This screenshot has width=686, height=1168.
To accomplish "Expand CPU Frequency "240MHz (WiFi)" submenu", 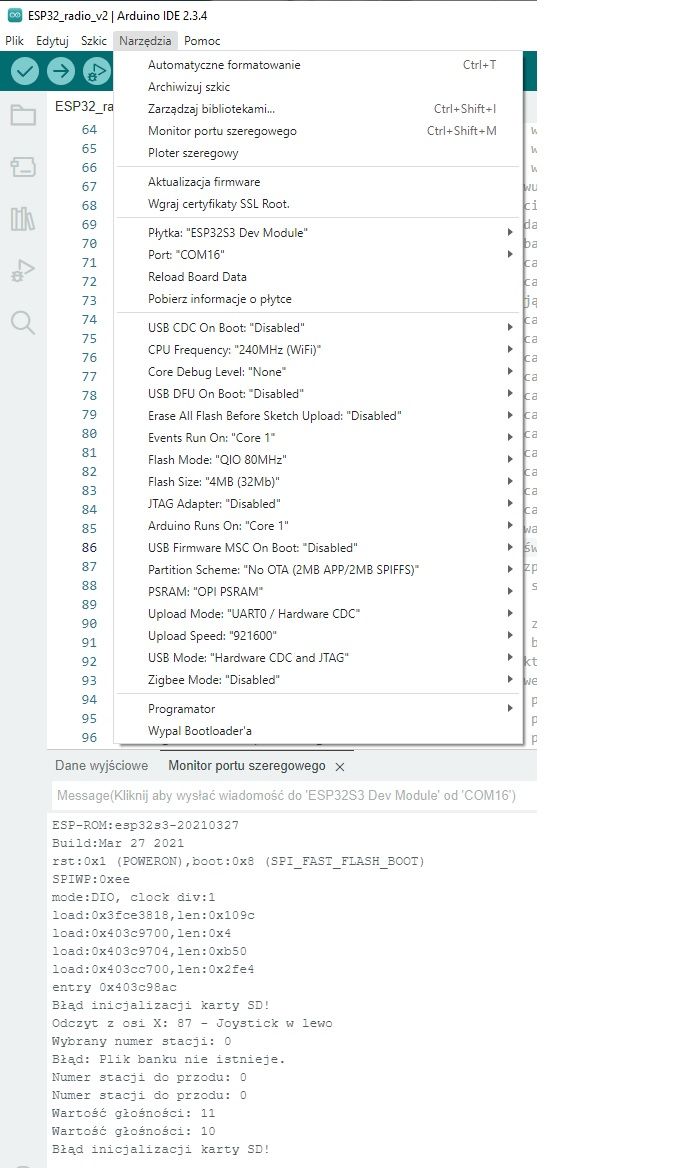I will coord(318,349).
